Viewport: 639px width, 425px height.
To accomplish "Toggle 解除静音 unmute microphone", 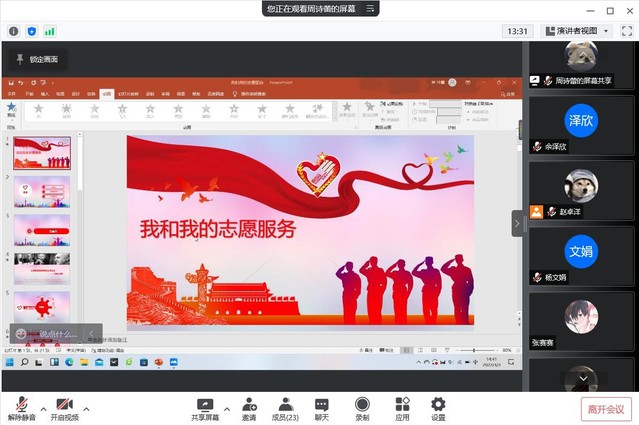I will click(22, 409).
